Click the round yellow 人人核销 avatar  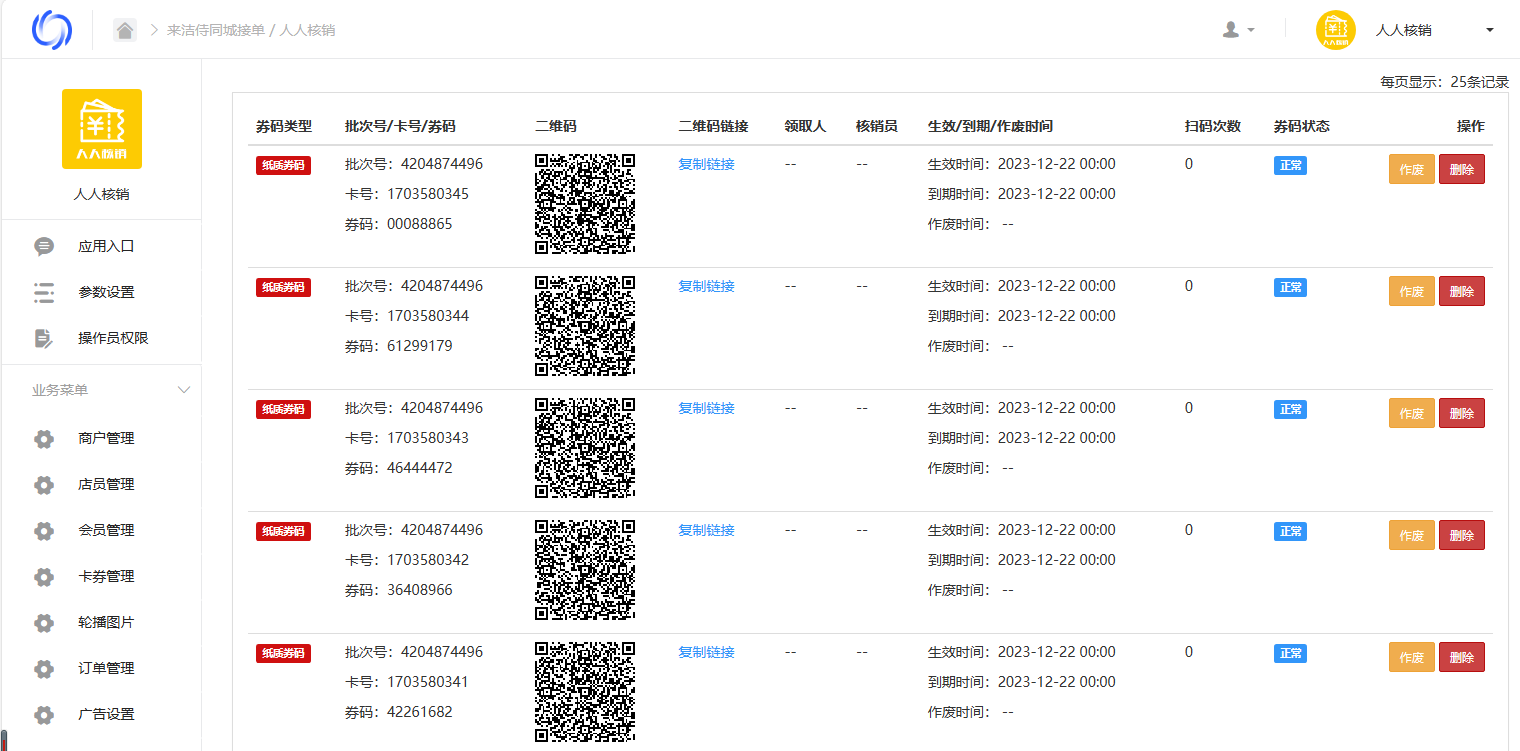pos(1335,30)
